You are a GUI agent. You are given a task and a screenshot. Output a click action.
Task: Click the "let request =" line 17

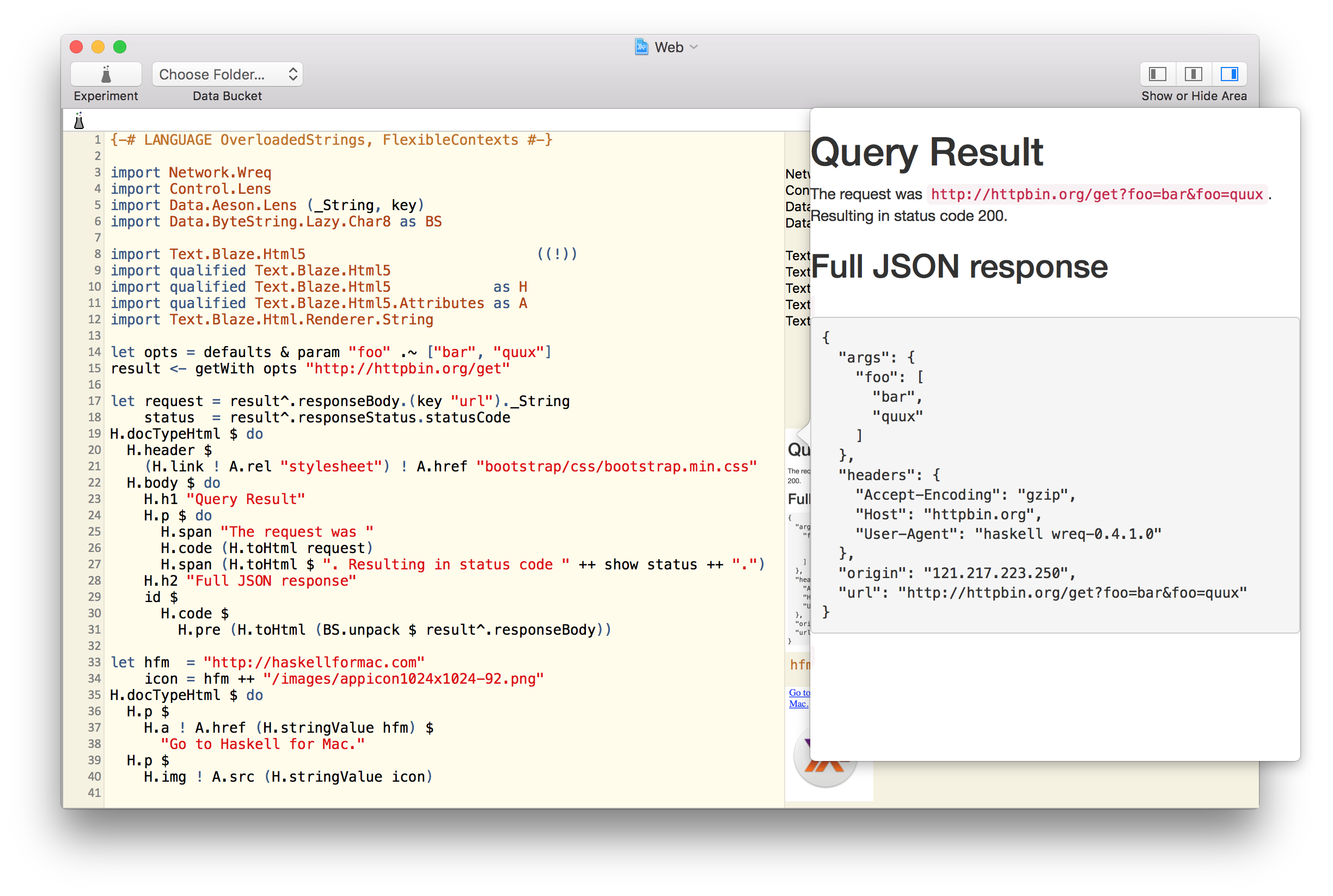[340, 401]
